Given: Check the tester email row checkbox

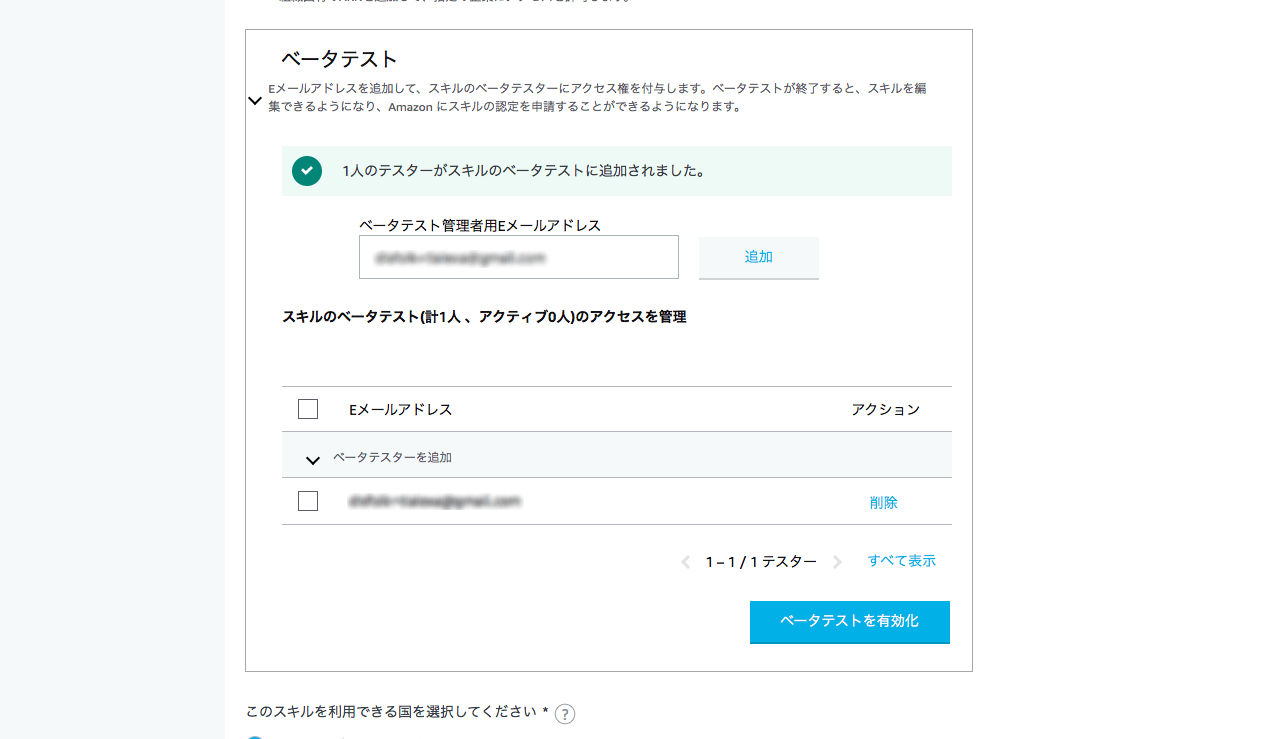Looking at the screenshot, I should coord(308,501).
